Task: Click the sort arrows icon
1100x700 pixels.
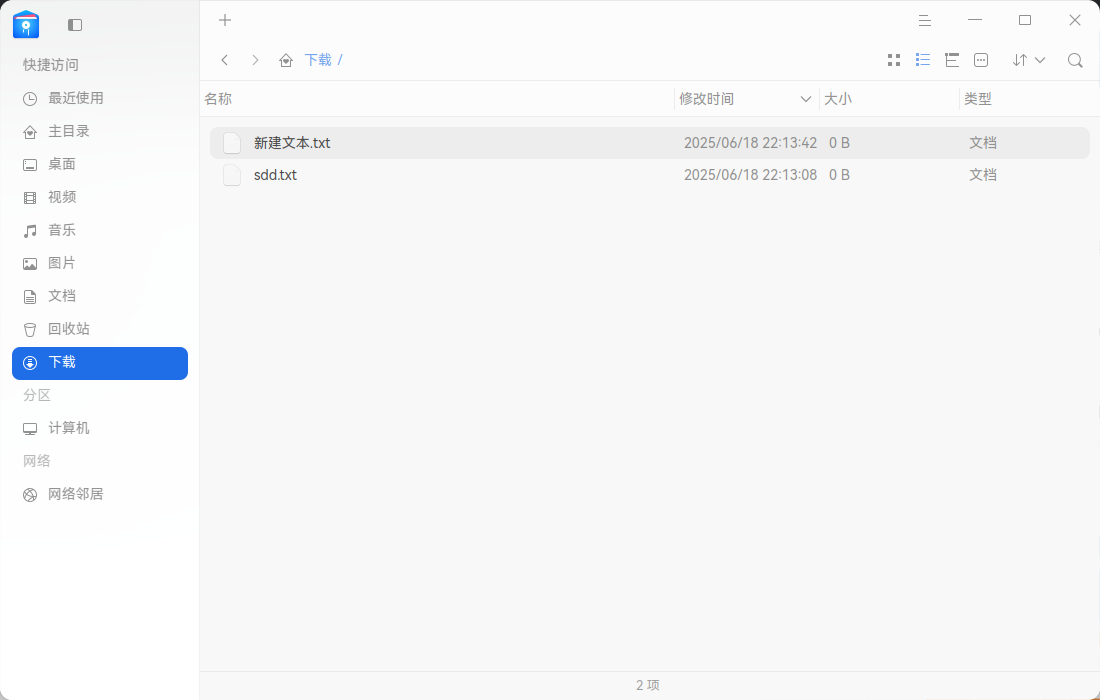Action: 1019,60
